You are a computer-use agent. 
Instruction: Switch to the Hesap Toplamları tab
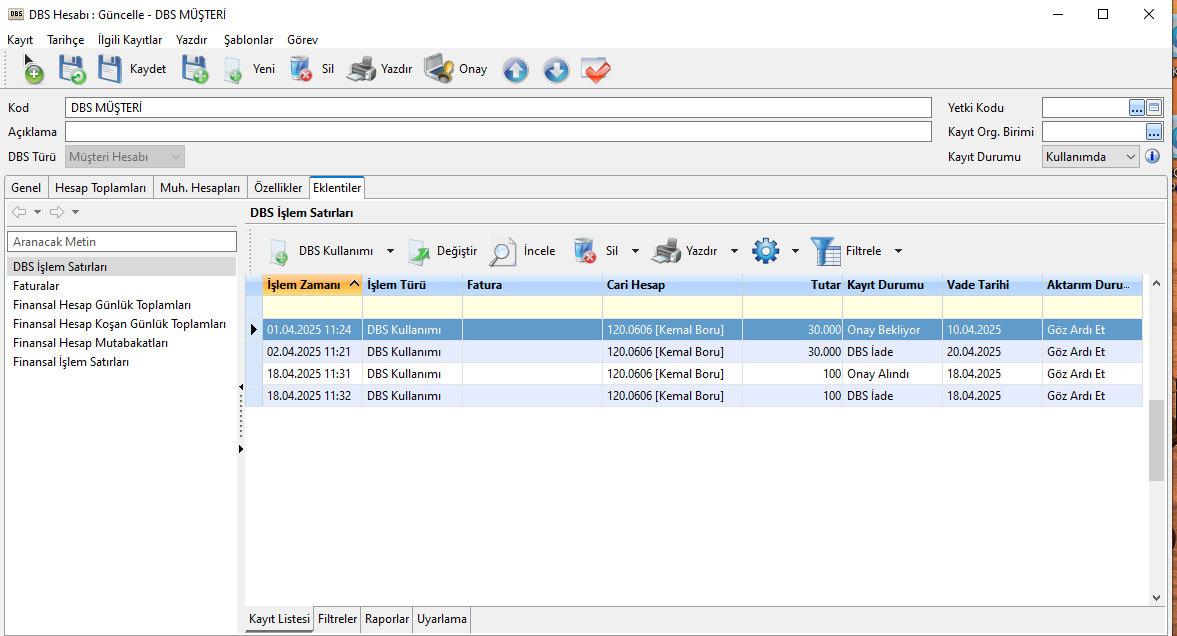click(100, 188)
